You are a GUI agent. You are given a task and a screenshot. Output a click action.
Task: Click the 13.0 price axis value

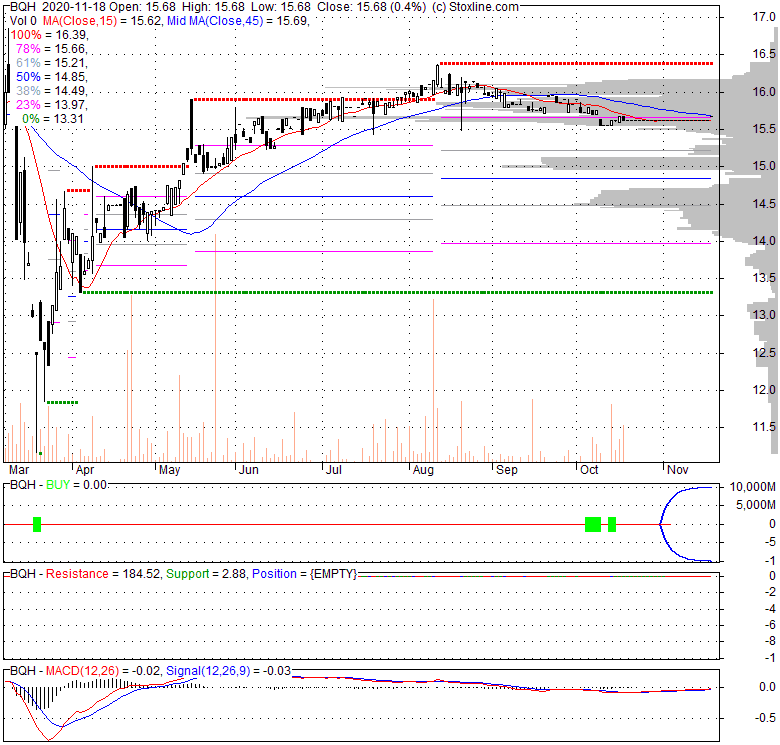point(764,315)
